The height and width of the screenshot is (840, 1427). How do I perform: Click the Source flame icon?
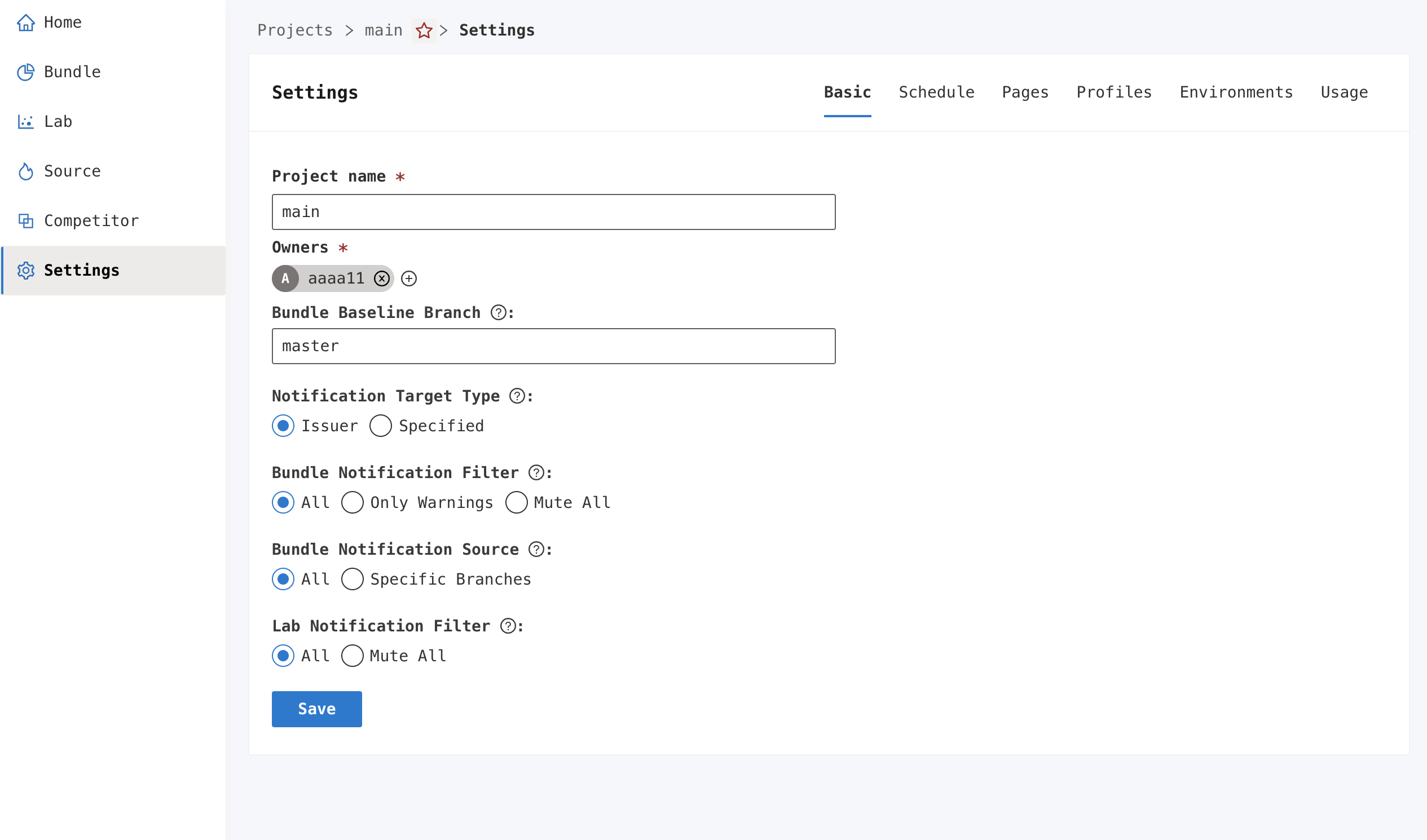click(x=25, y=171)
